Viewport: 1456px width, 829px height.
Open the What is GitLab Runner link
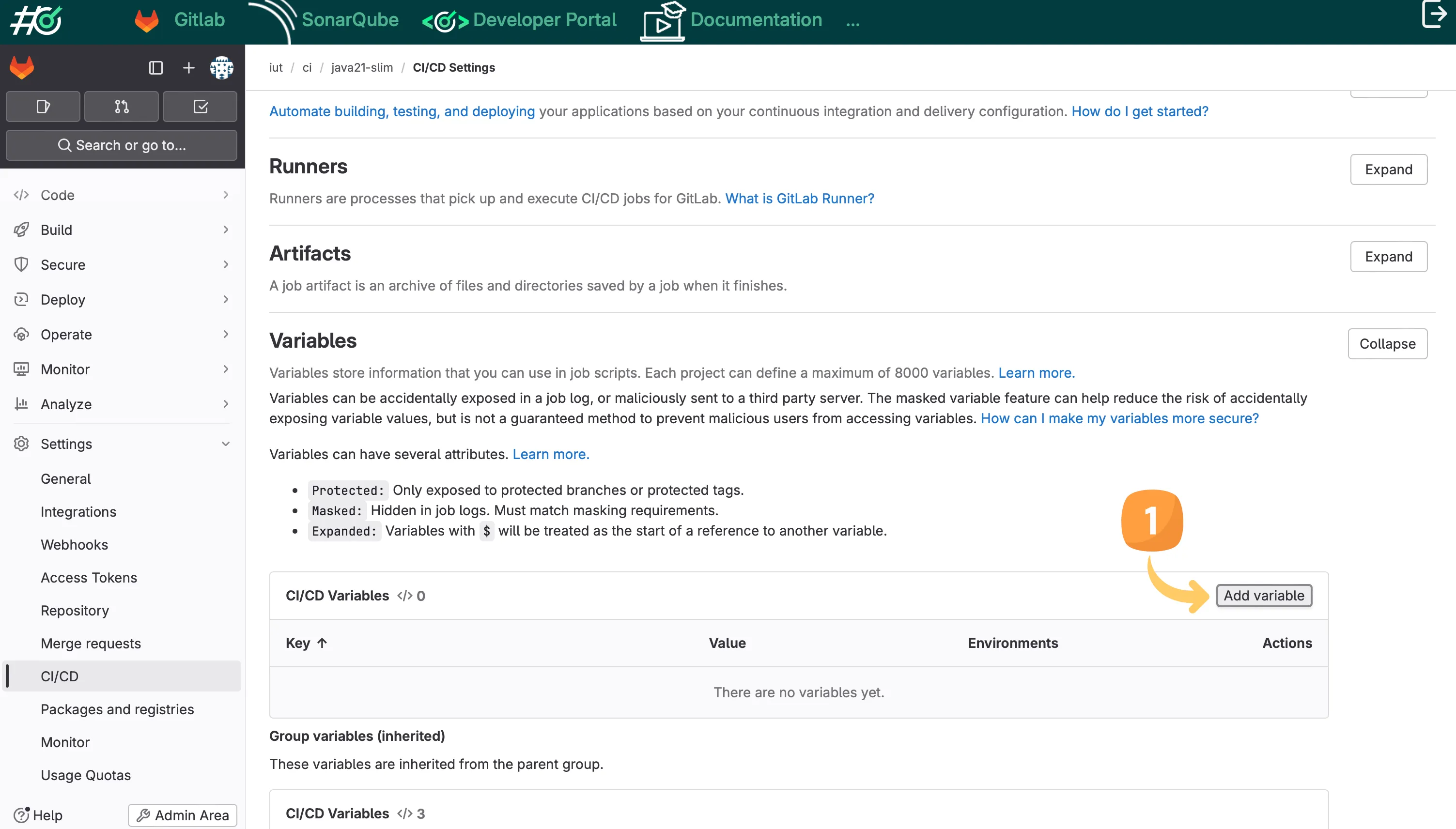tap(799, 198)
